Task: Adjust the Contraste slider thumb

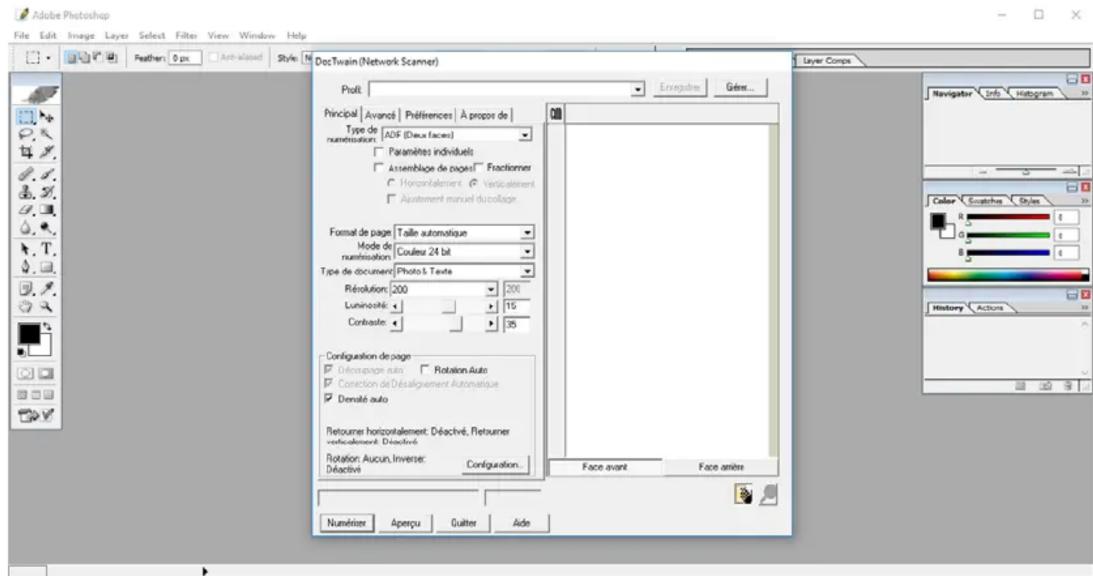Action: coord(456,324)
